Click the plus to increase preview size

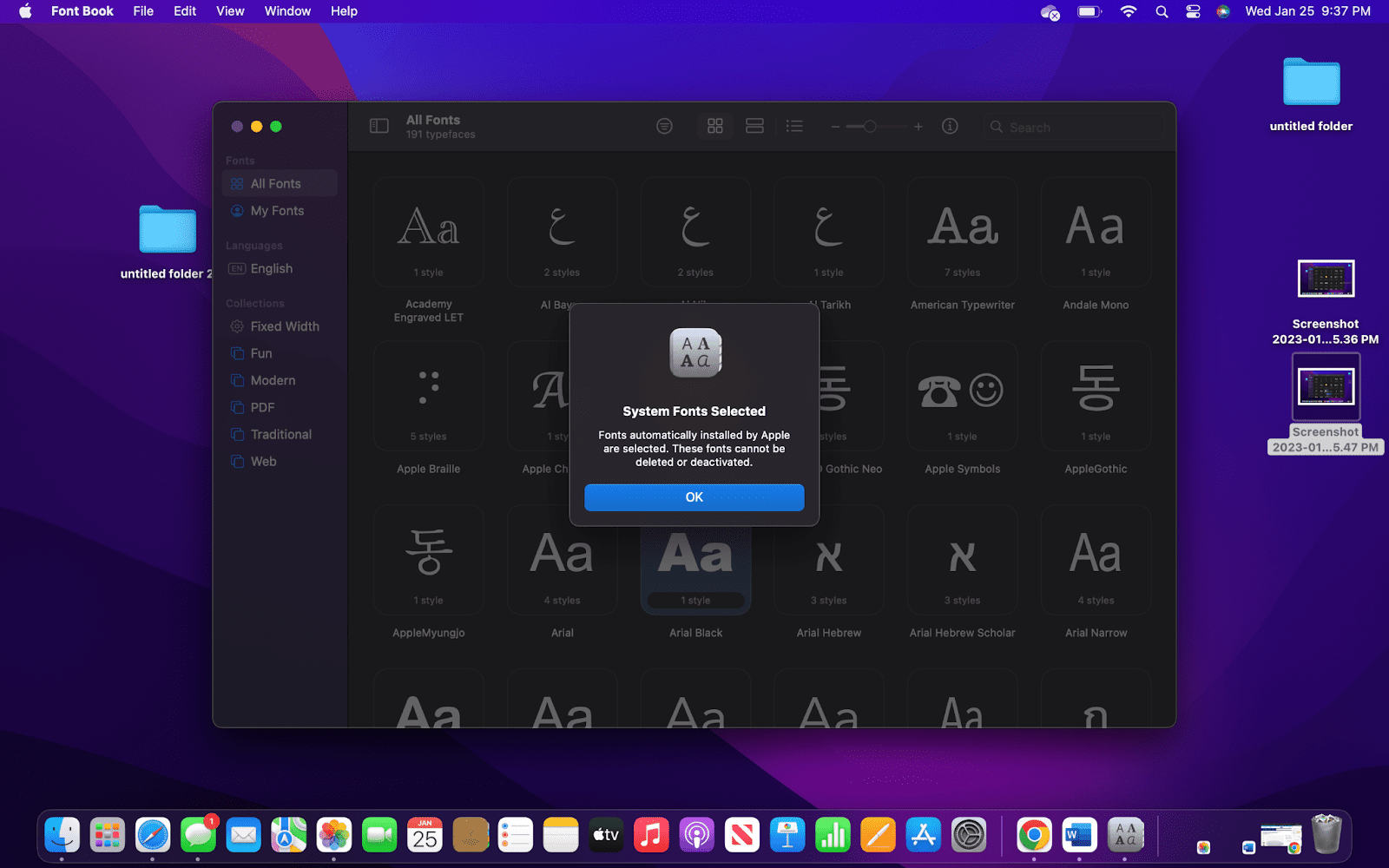pyautogui.click(x=918, y=127)
